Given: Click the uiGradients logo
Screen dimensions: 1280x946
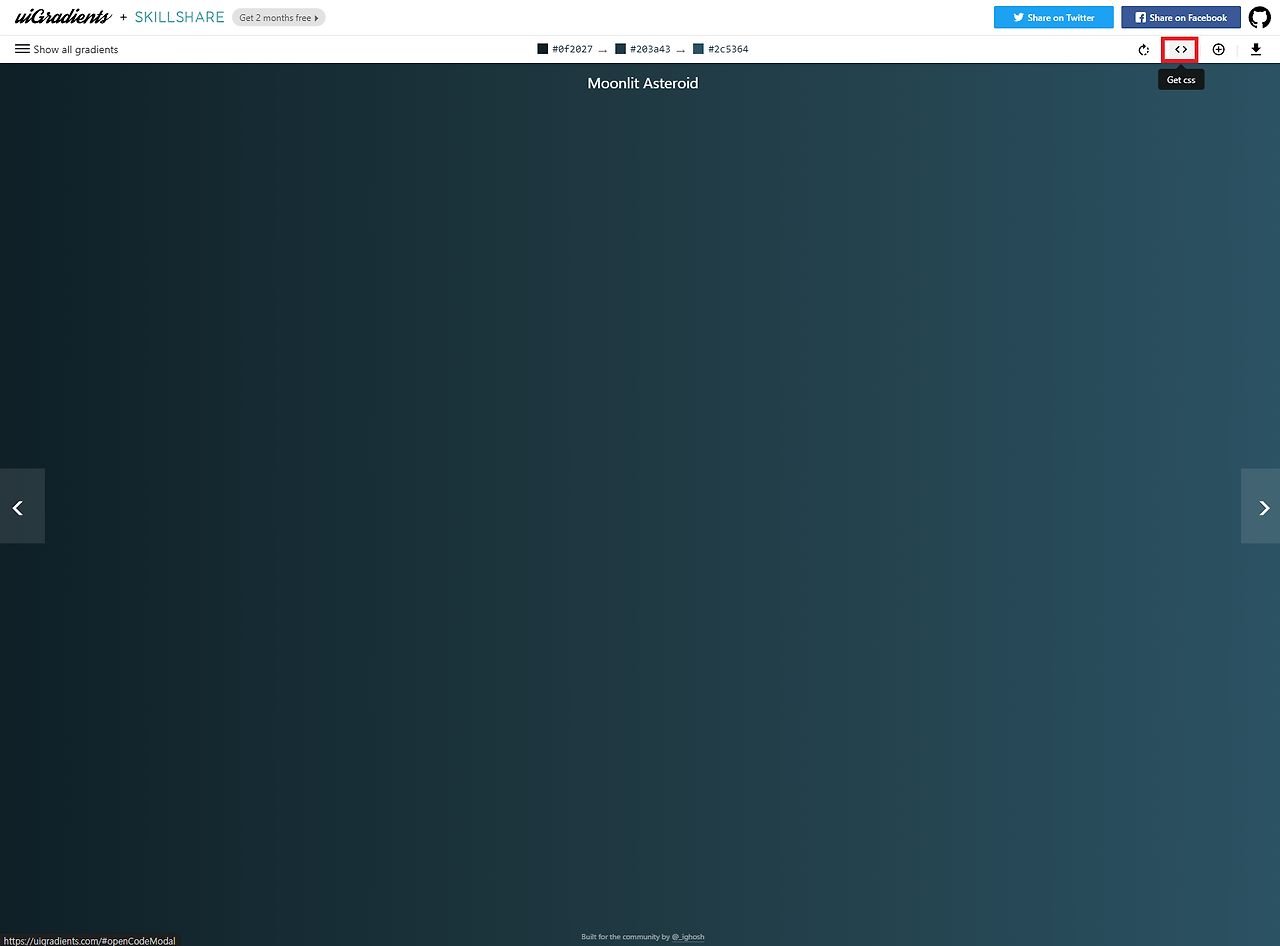Looking at the screenshot, I should tap(60, 16).
